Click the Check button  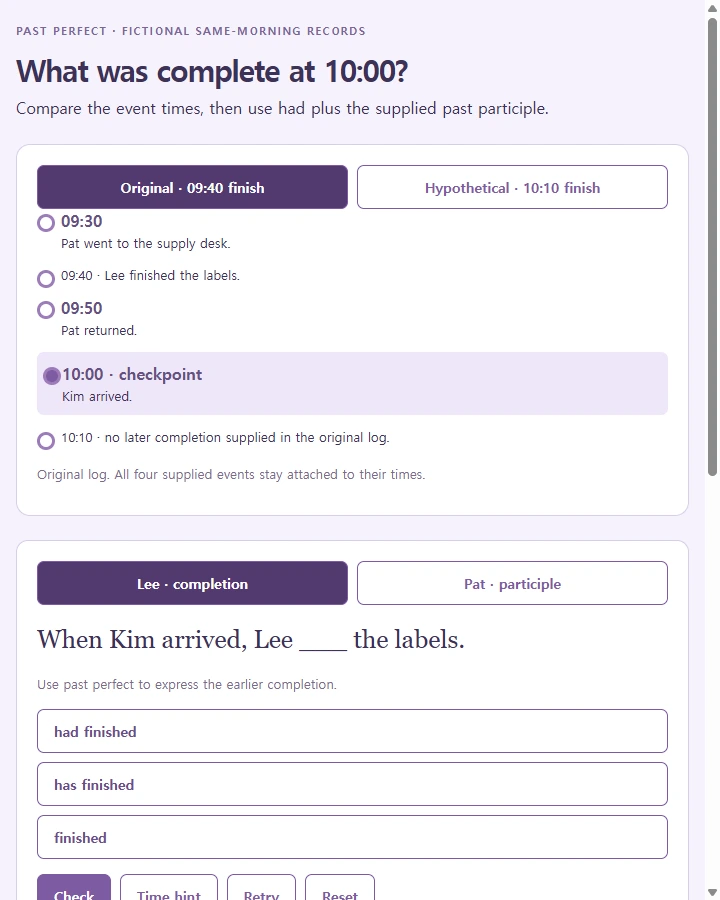point(74,889)
